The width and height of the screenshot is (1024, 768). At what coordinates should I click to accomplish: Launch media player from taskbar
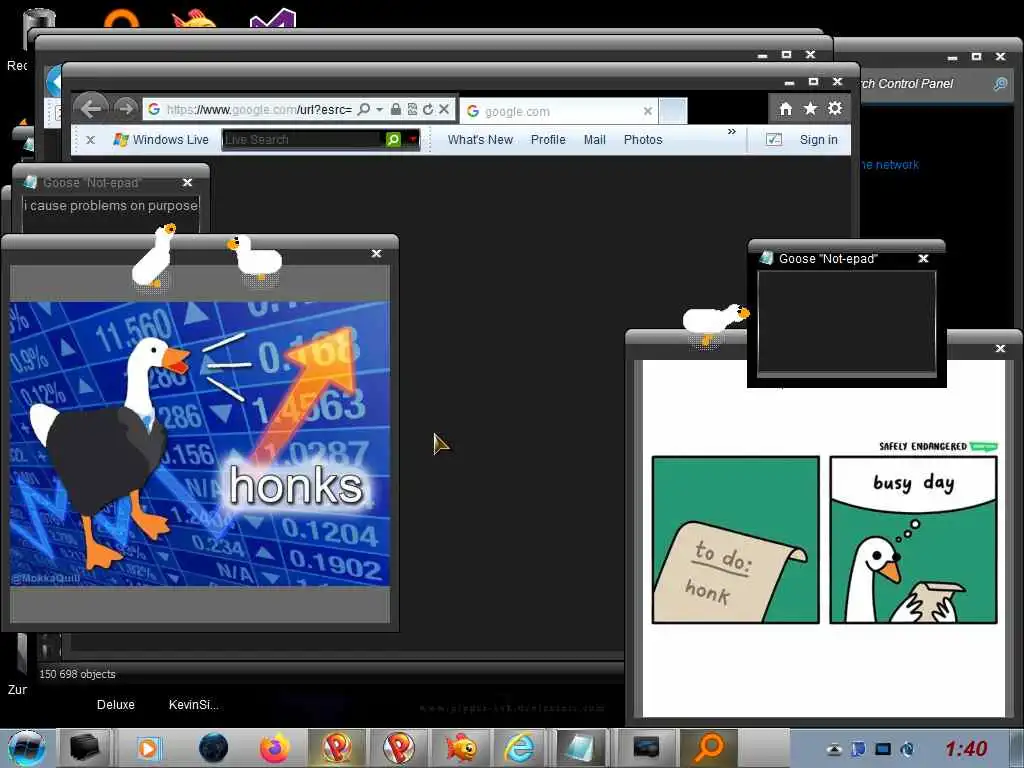(148, 748)
